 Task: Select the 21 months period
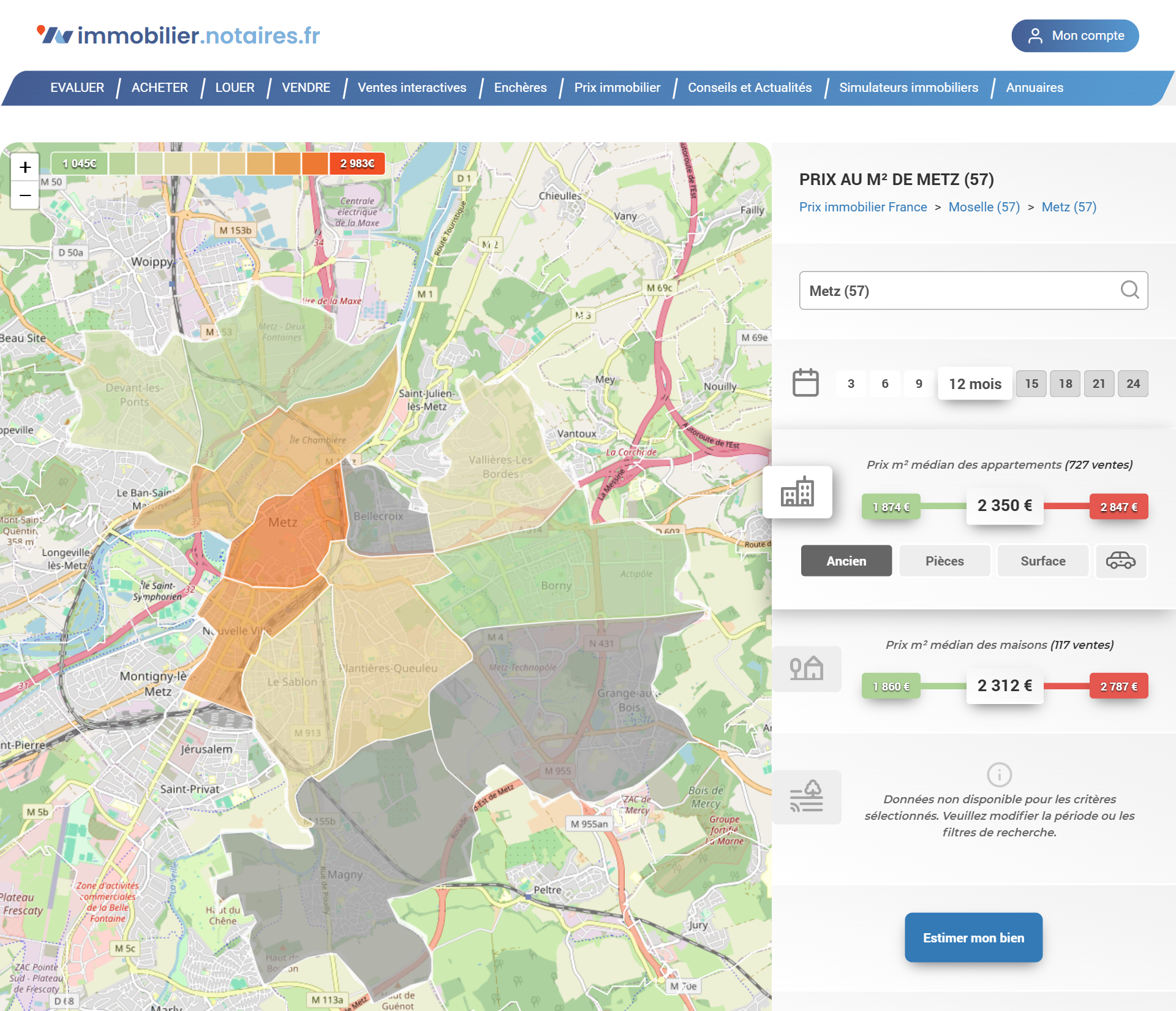[x=1099, y=384]
